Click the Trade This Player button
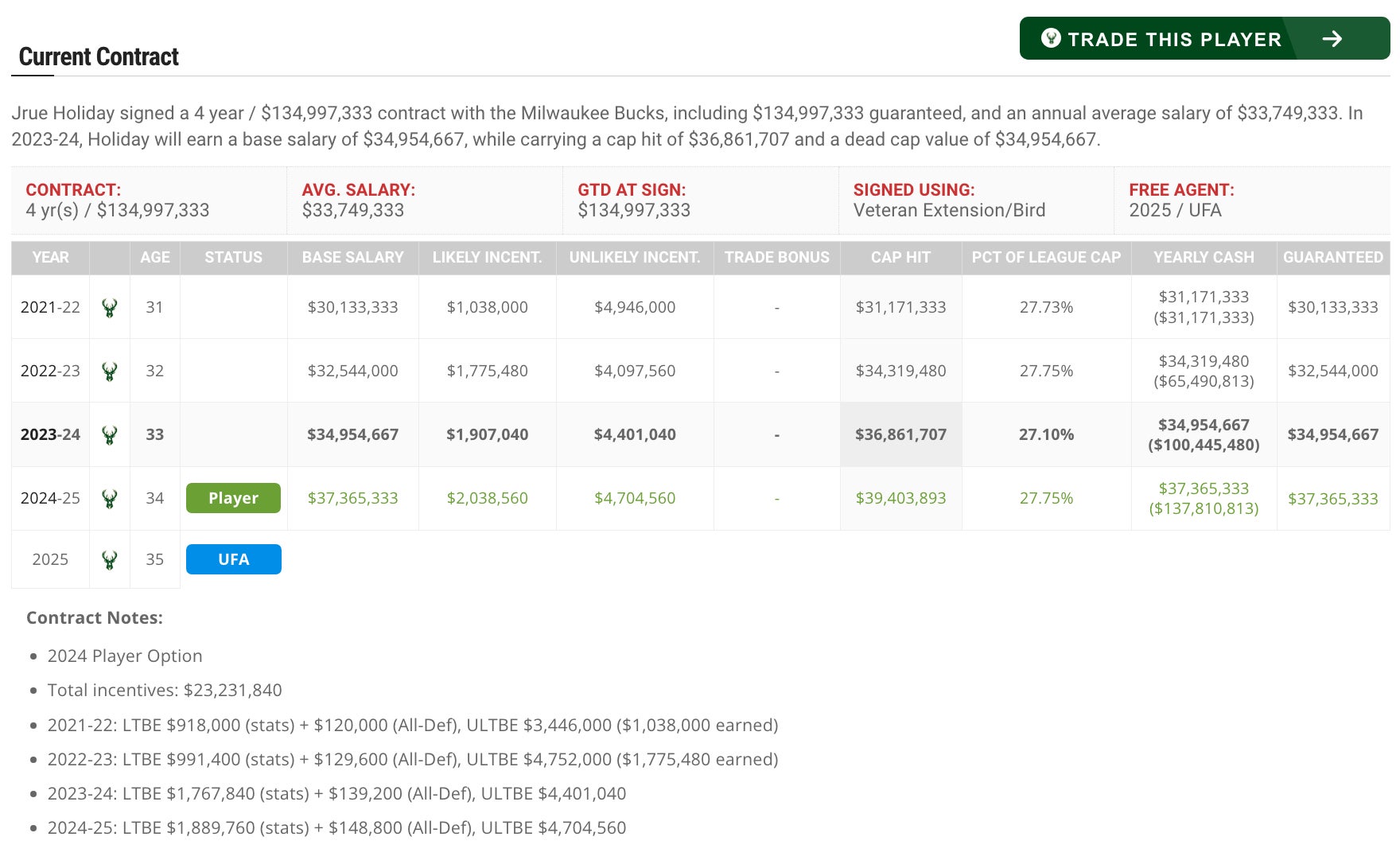Viewport: 1400px width, 864px height. point(1173,39)
